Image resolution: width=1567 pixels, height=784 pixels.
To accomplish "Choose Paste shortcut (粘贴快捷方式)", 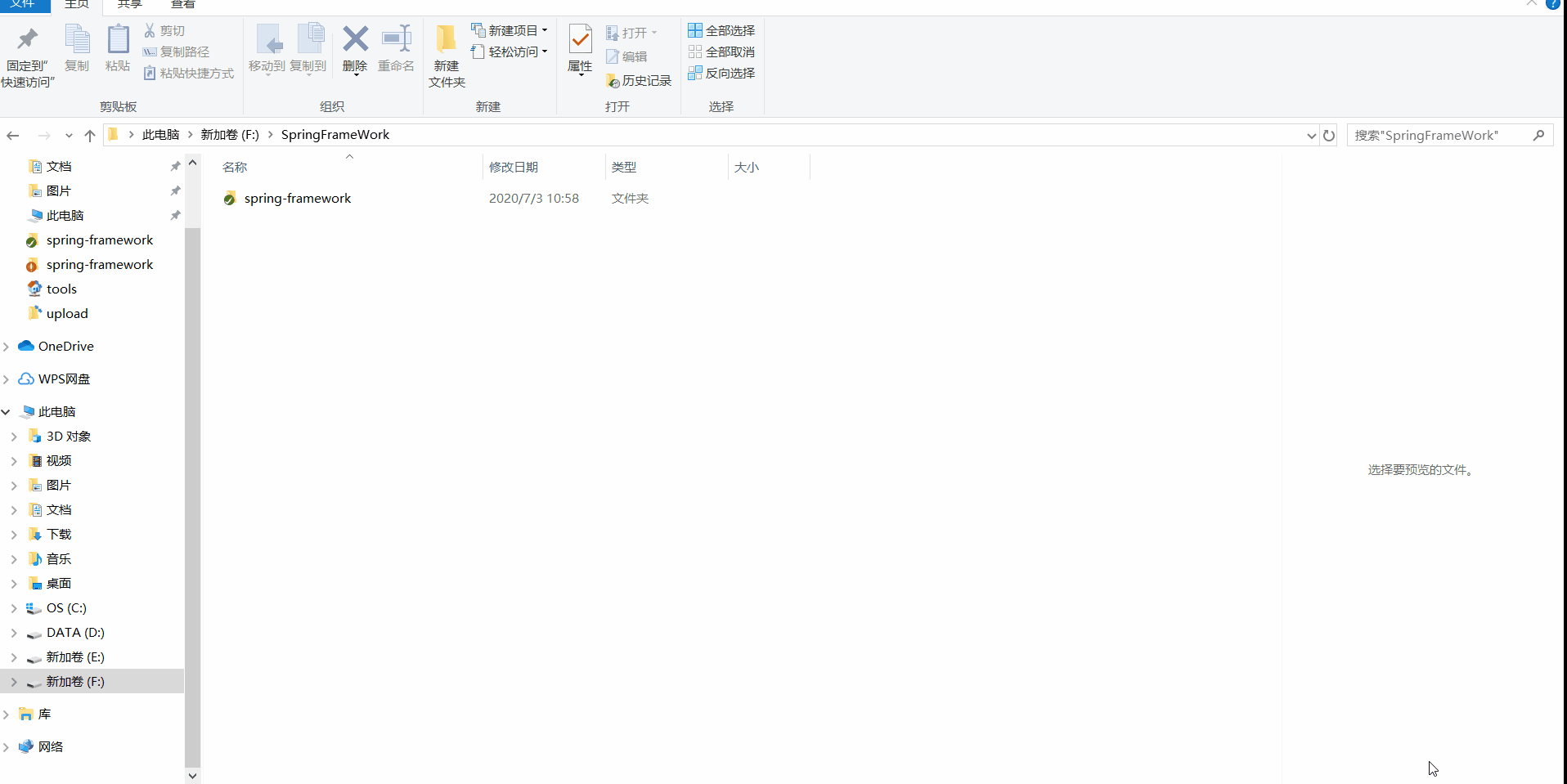I will tap(189, 73).
